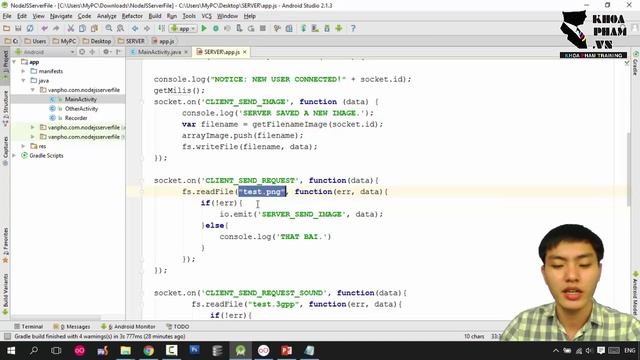Click the Synchronize toolbar icon

30,29
